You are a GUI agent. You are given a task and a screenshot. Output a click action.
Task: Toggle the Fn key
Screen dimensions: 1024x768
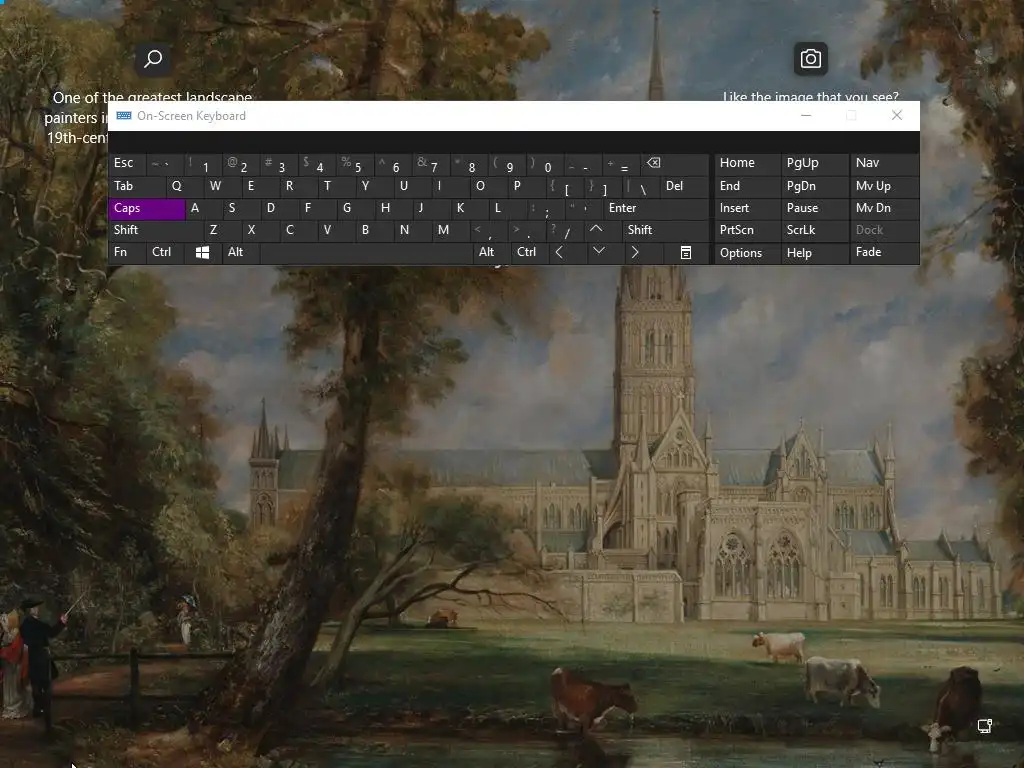pos(127,252)
